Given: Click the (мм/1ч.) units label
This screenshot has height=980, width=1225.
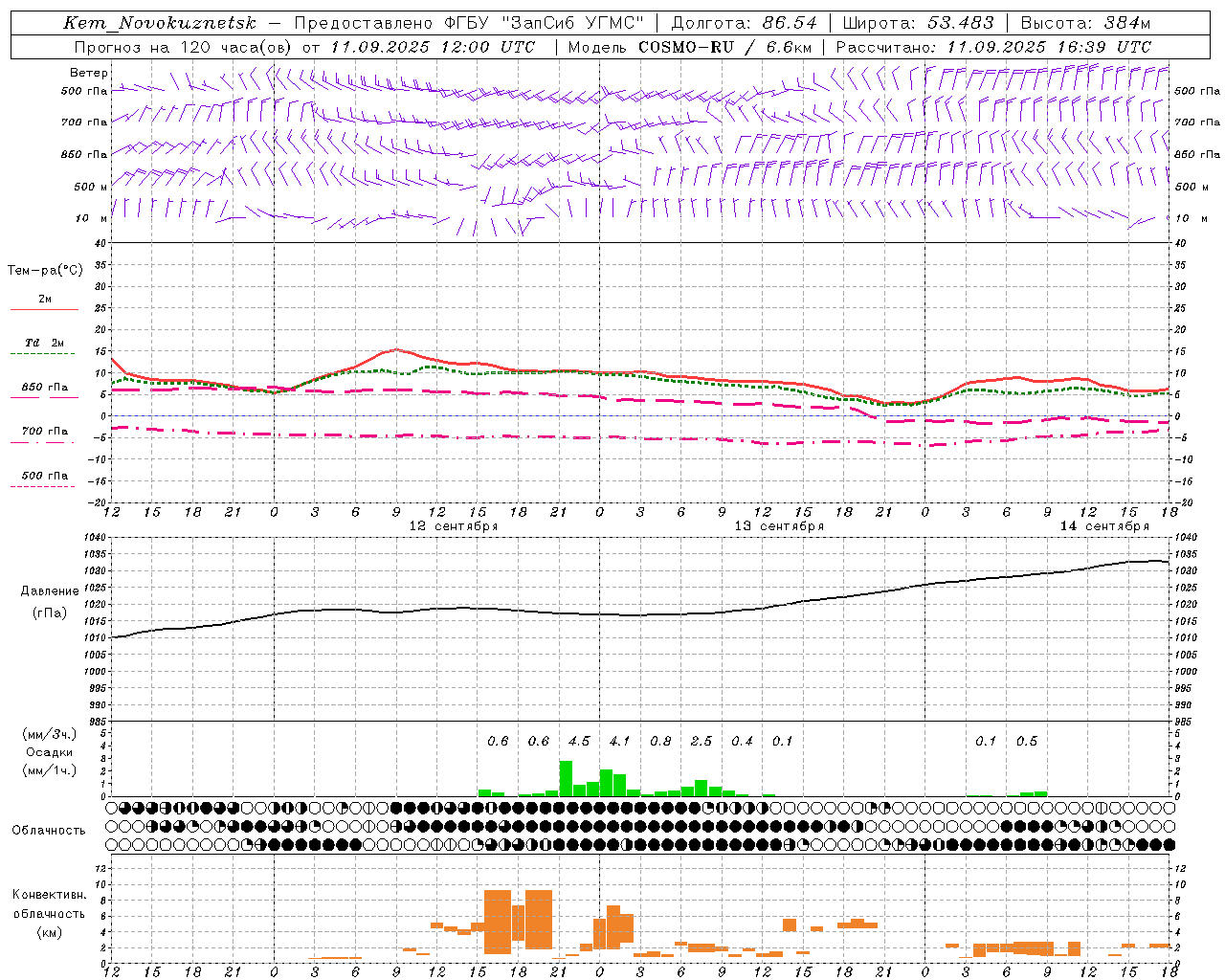Looking at the screenshot, I should [x=49, y=770].
